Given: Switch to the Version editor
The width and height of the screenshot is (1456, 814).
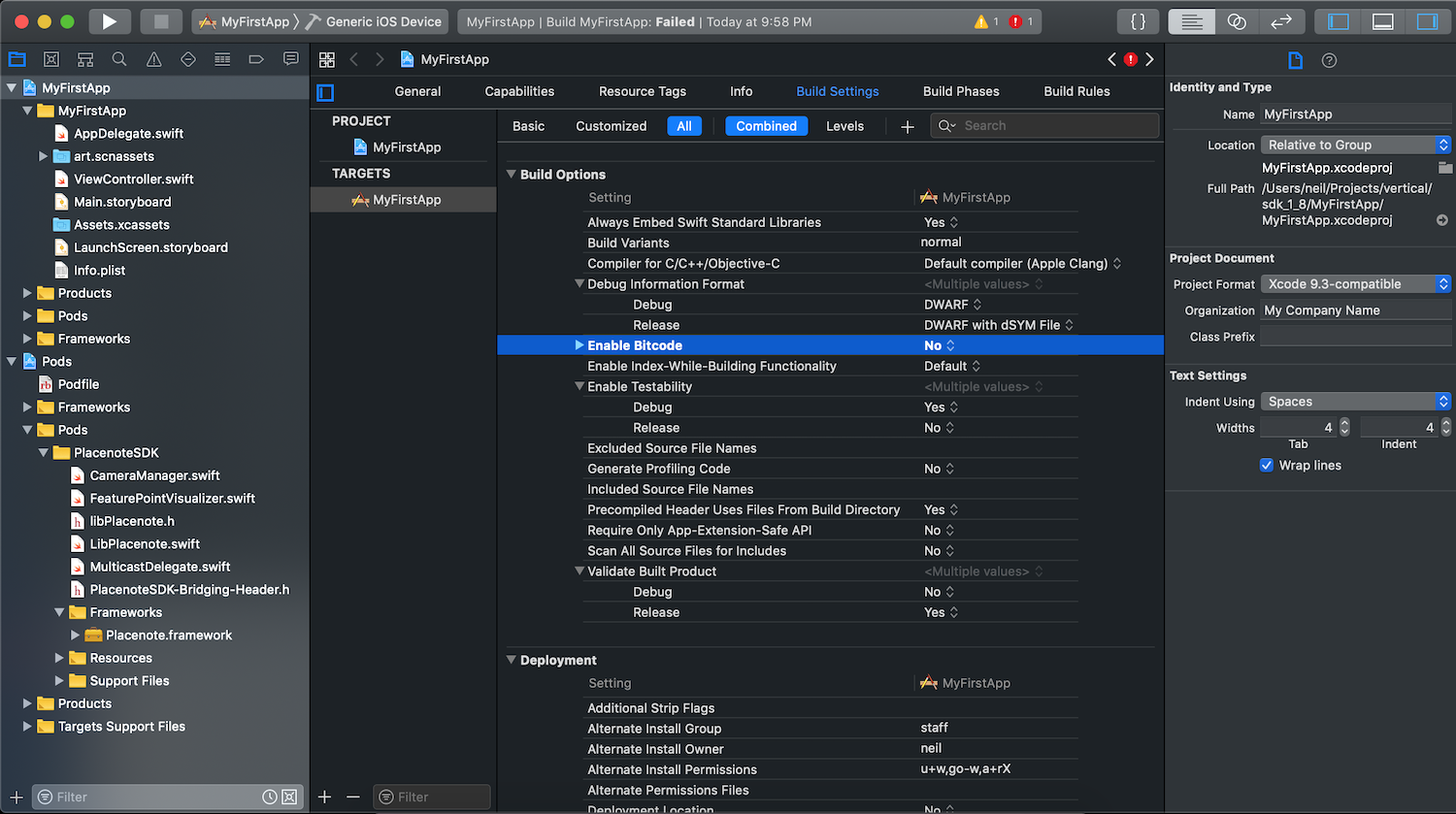Looking at the screenshot, I should 1281,21.
